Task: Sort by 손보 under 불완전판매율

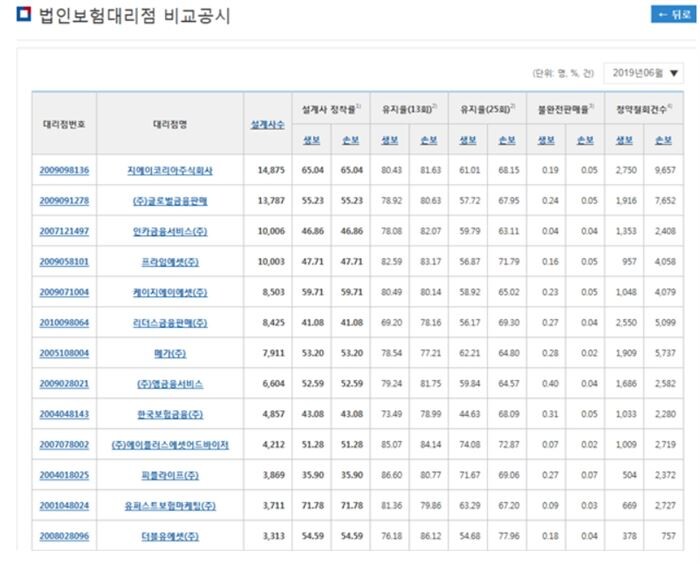Action: point(585,140)
